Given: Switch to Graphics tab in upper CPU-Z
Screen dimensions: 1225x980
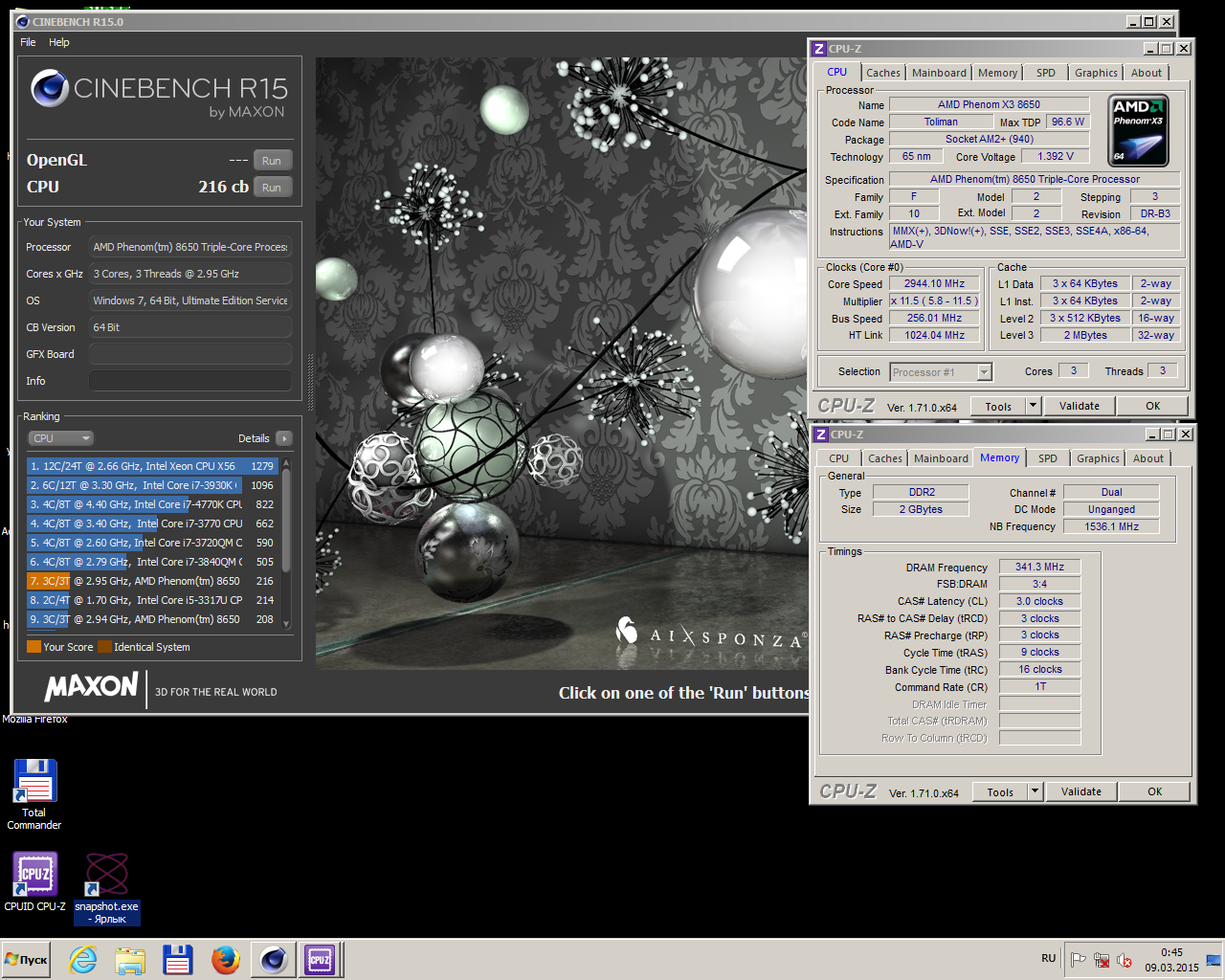Looking at the screenshot, I should 1096,73.
